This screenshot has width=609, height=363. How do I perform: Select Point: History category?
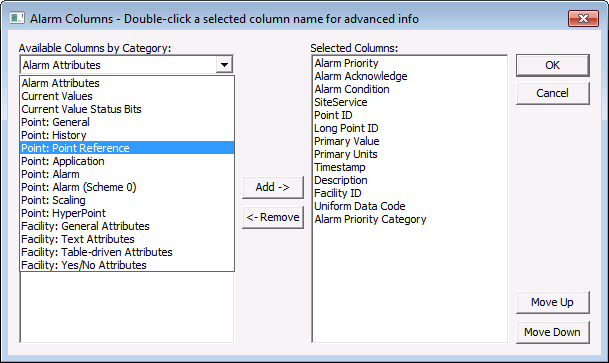point(127,135)
